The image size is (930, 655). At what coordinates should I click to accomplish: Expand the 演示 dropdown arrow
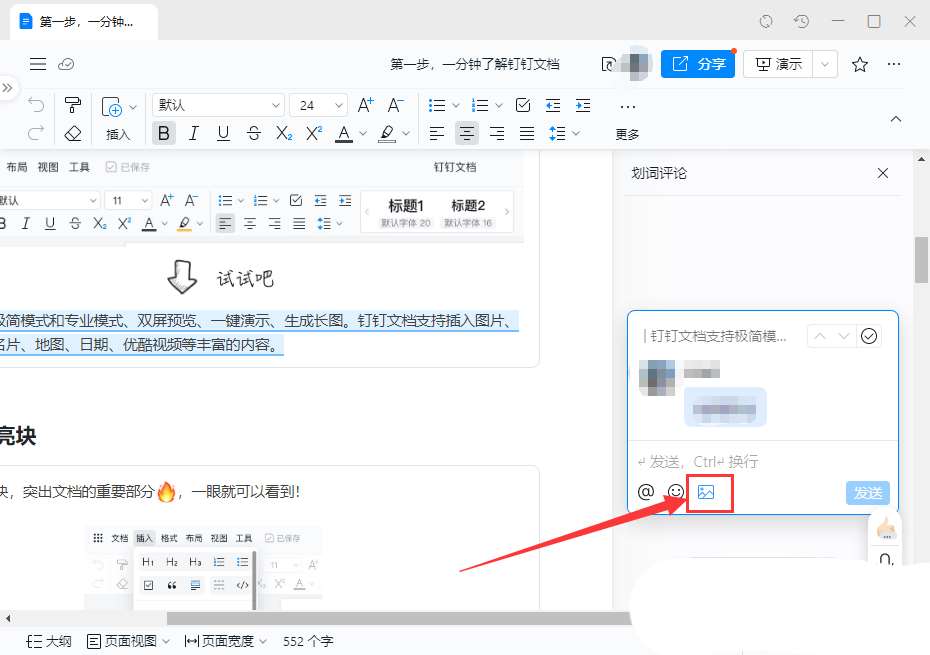click(x=825, y=64)
